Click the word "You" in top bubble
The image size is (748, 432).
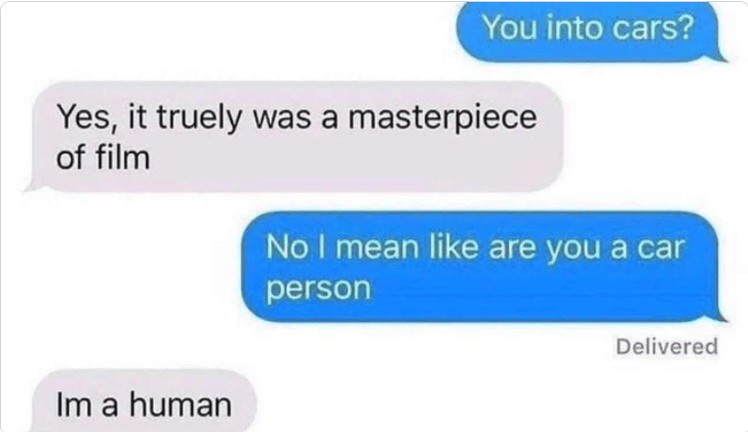[x=510, y=28]
